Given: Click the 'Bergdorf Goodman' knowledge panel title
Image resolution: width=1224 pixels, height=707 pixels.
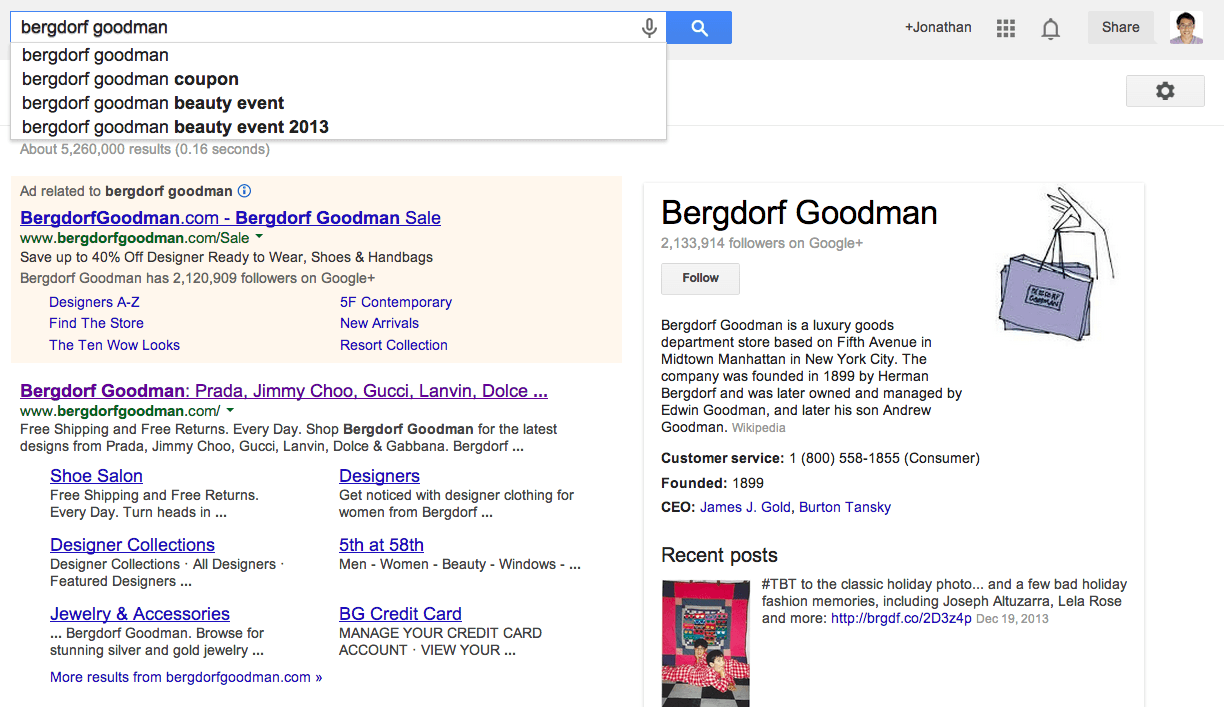Looking at the screenshot, I should 800,212.
